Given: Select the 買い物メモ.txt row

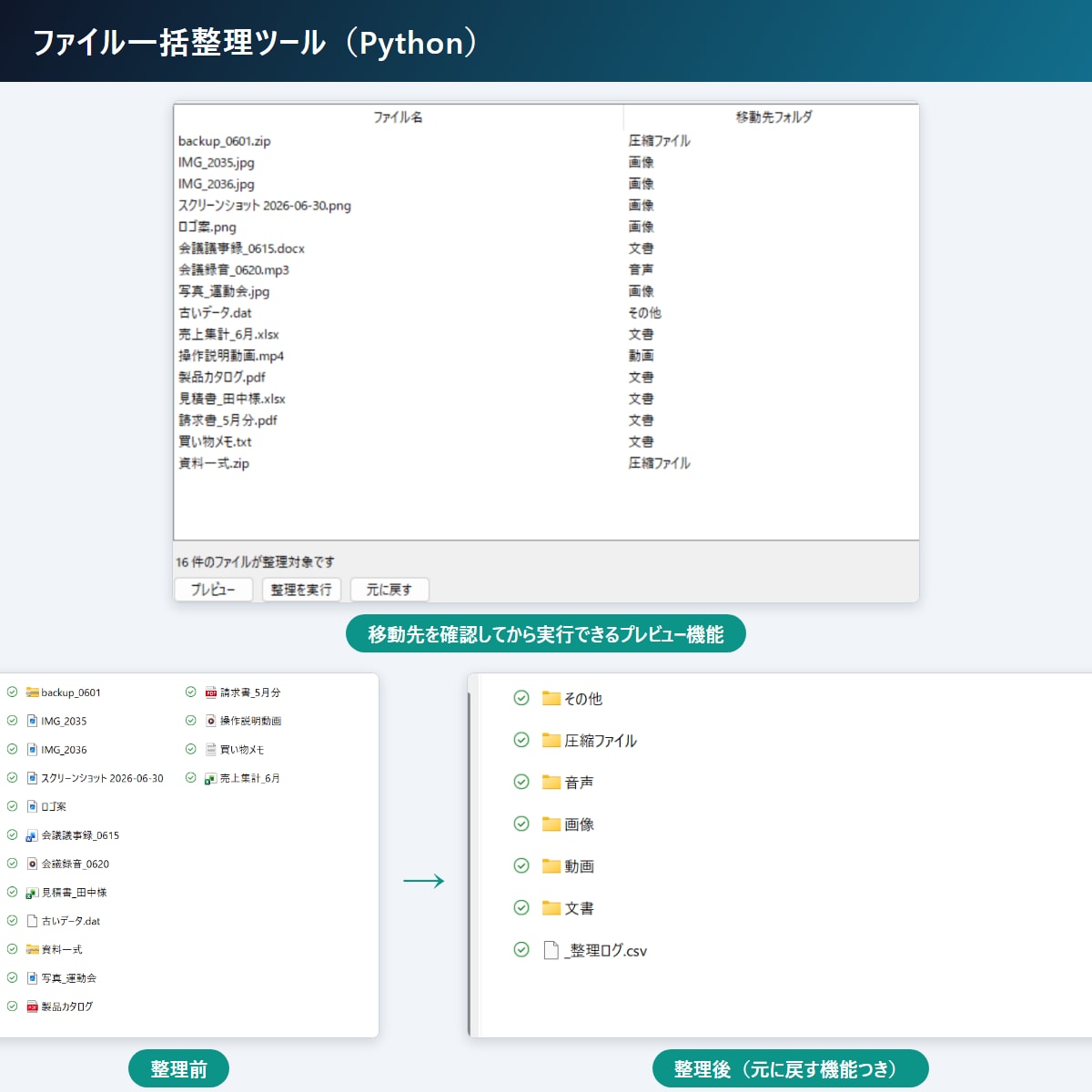Looking at the screenshot, I should [546, 442].
